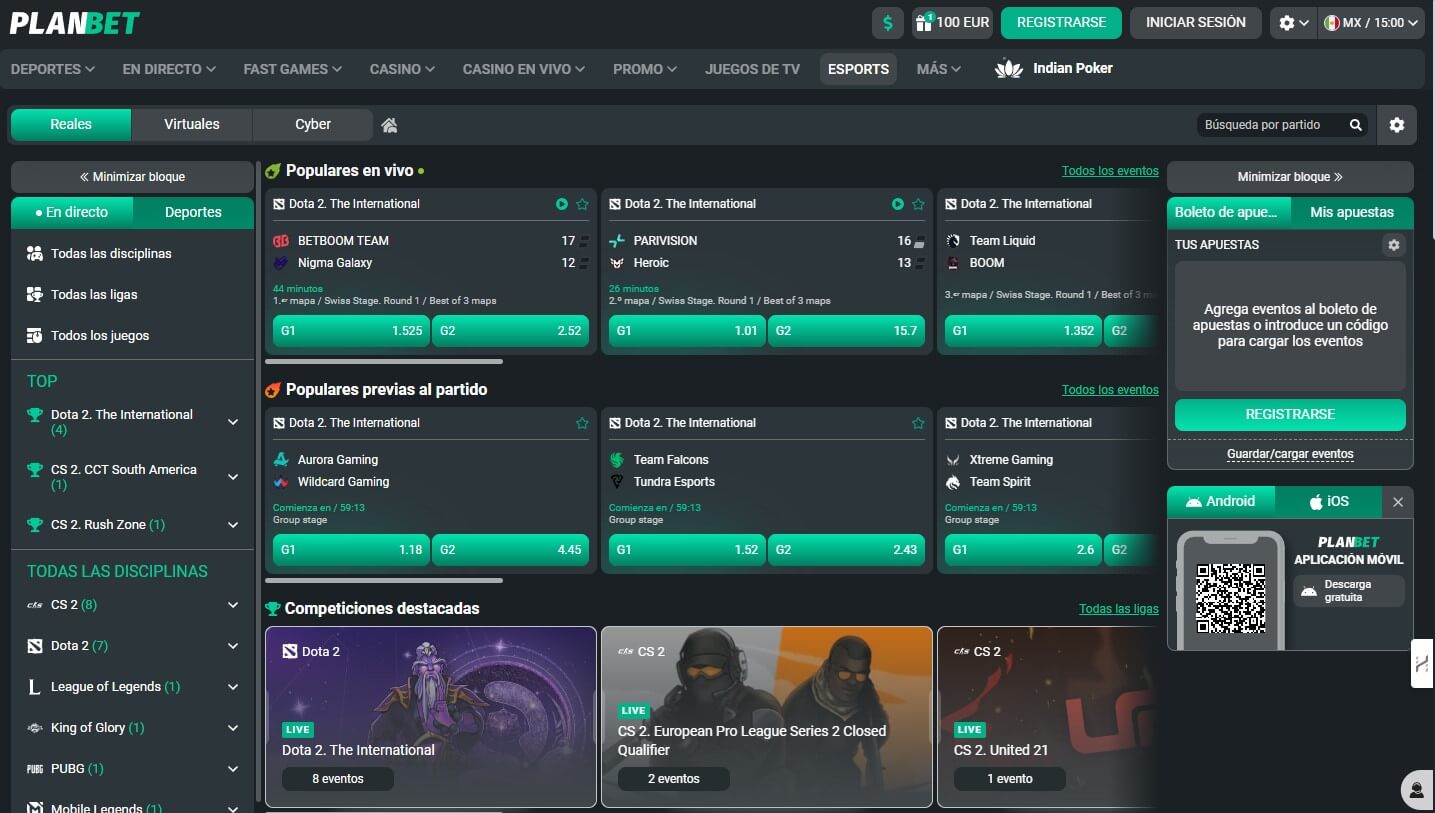Favorite the Aurora Gaming vs Wildcard Gaming match
The width and height of the screenshot is (1435, 813).
582,423
